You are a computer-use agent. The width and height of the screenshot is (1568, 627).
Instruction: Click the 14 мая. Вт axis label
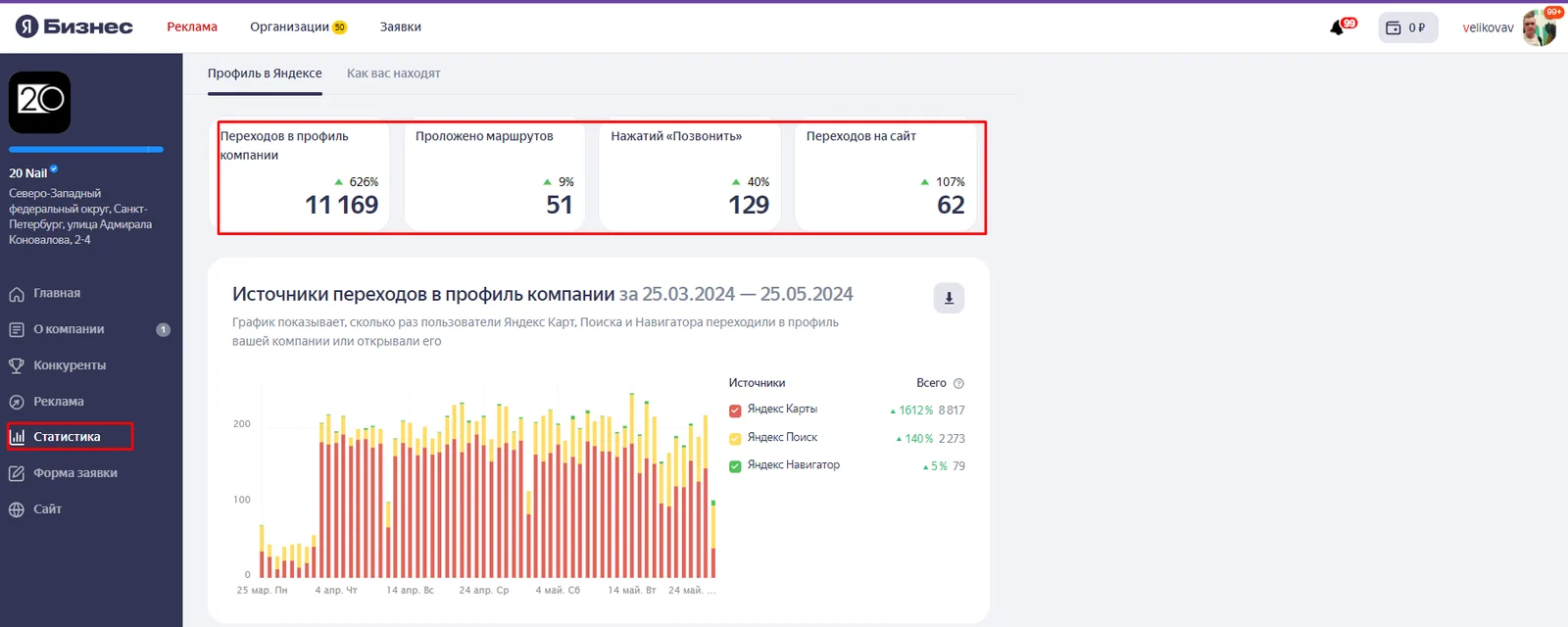632,590
